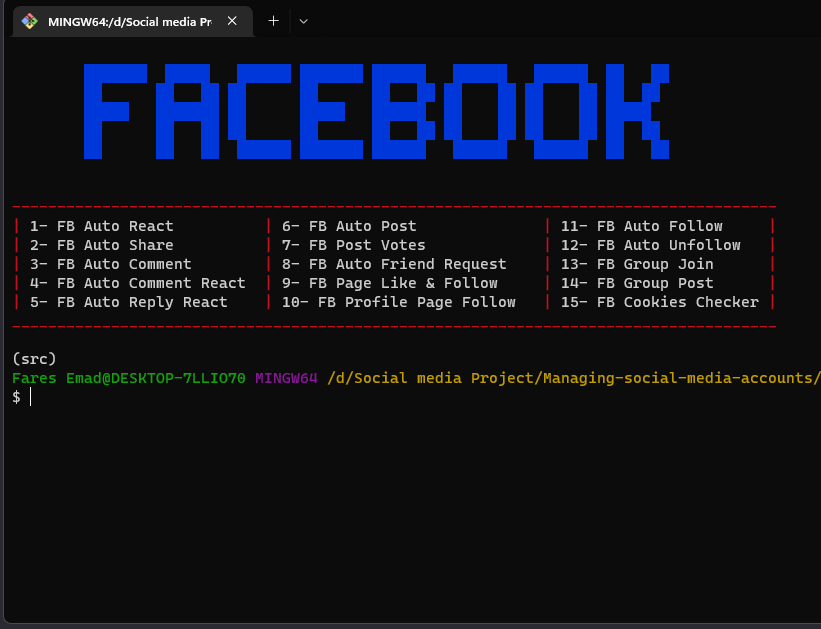Viewport: 821px width, 629px height.
Task: Click the '10- FB Profile Page Follow' line
Action: pyautogui.click(x=399, y=302)
